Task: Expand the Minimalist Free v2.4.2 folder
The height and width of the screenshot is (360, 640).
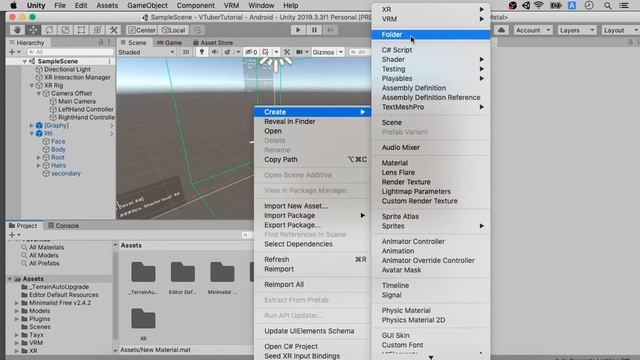Action: pyautogui.click(x=17, y=303)
